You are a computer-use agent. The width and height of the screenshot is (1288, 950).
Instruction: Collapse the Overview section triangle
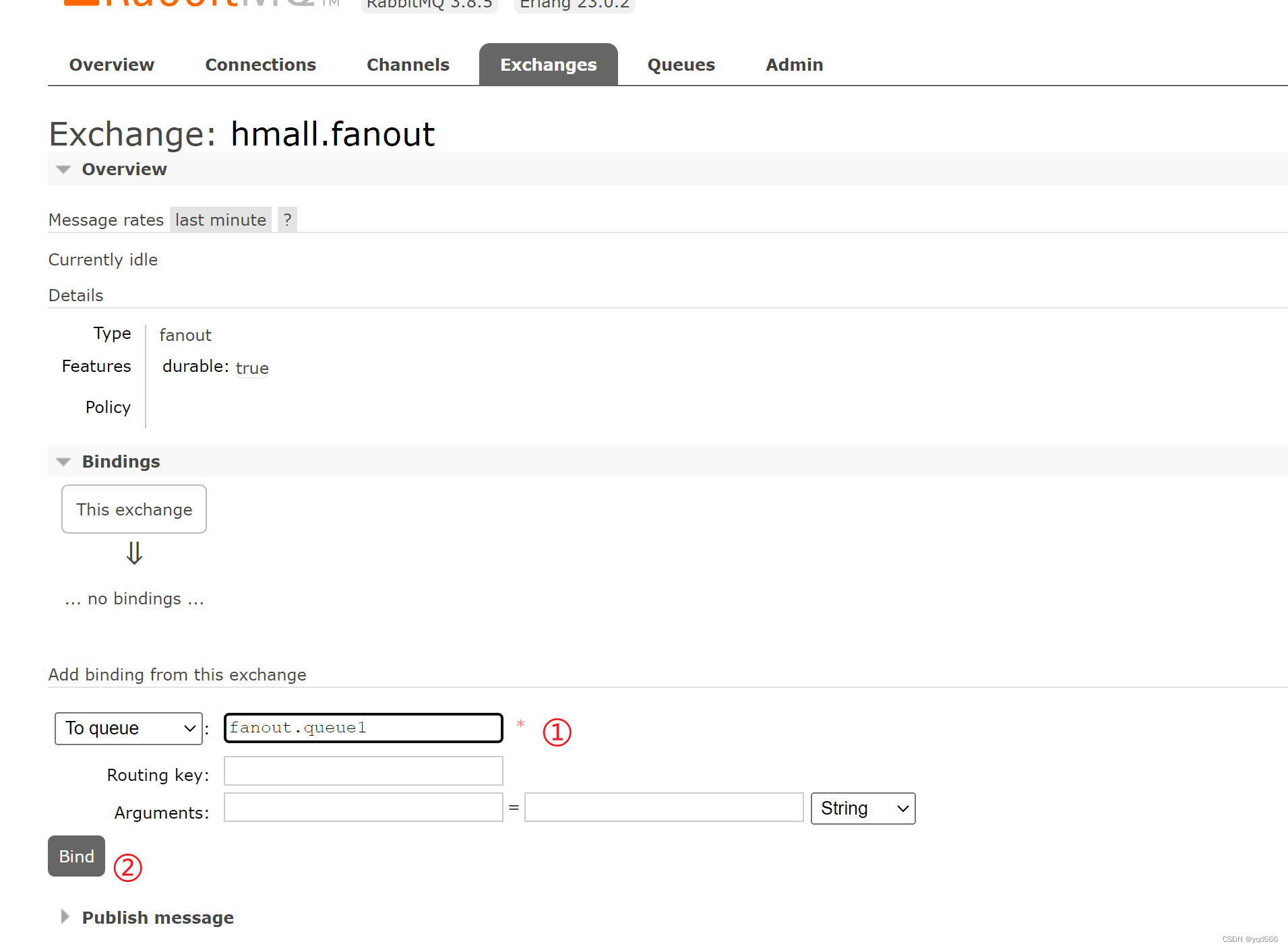coord(63,169)
